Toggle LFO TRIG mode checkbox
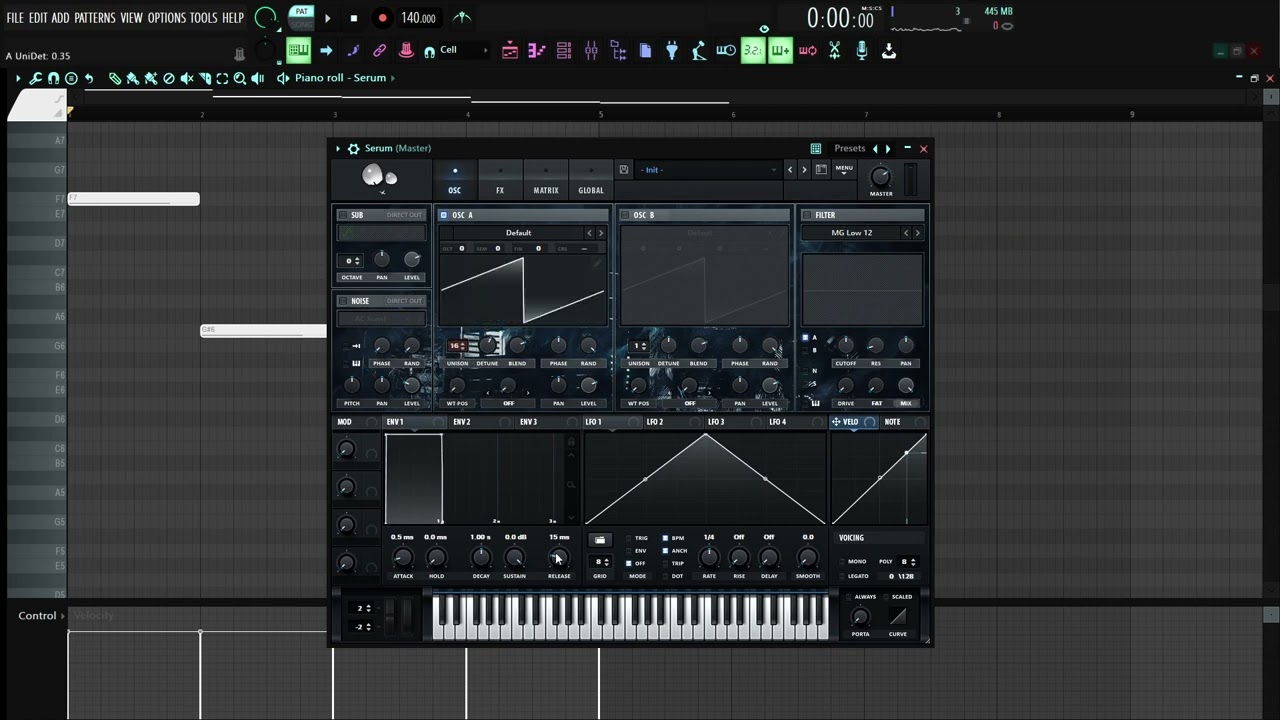The image size is (1280, 720). 629,539
